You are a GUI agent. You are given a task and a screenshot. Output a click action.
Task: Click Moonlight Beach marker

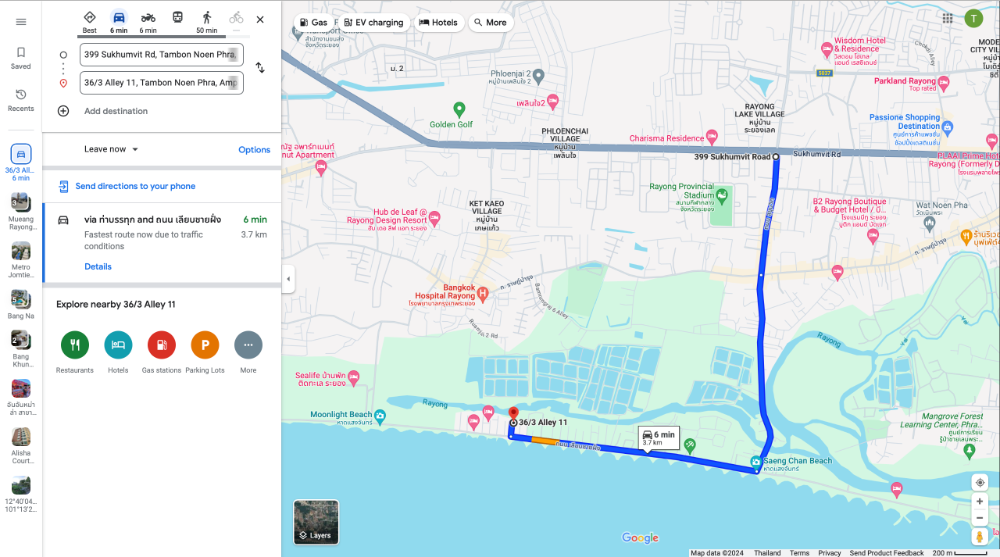pyautogui.click(x=380, y=416)
